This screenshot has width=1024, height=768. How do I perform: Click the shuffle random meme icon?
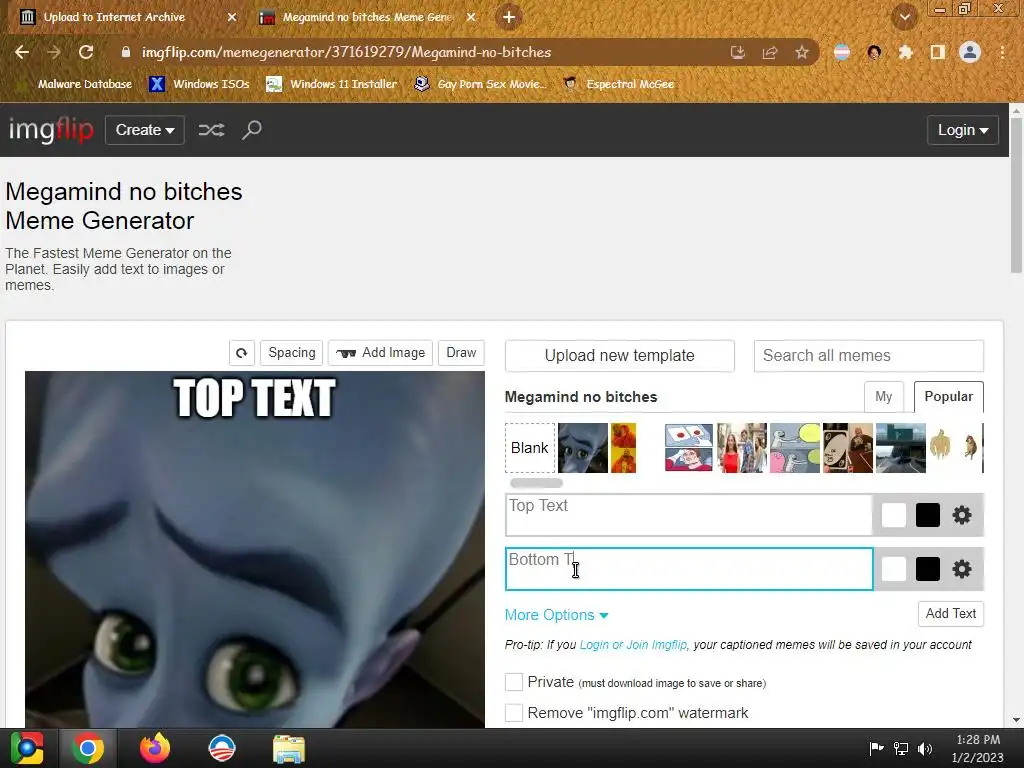point(212,130)
